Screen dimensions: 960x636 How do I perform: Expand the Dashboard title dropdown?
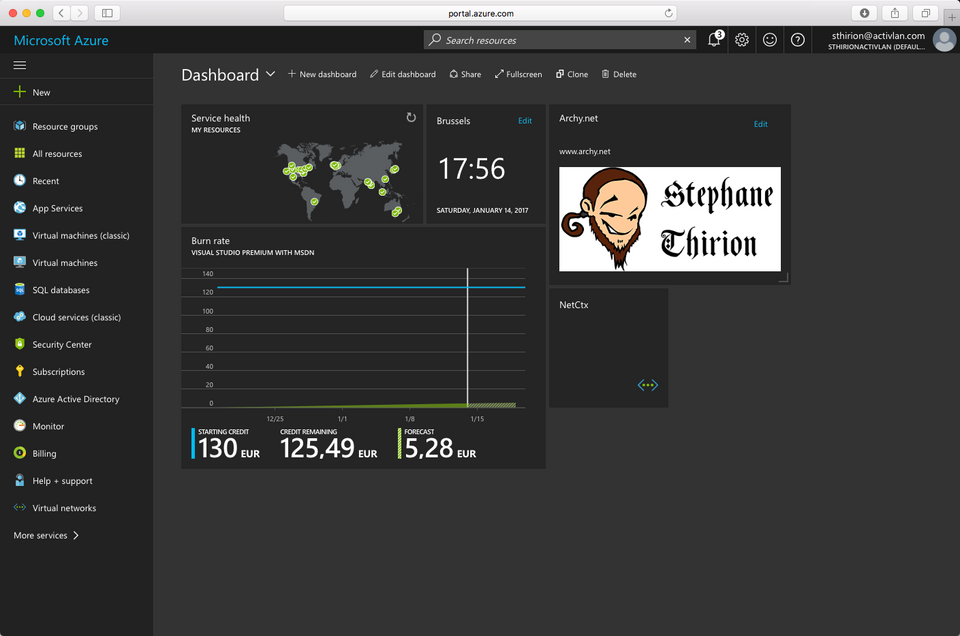click(271, 74)
